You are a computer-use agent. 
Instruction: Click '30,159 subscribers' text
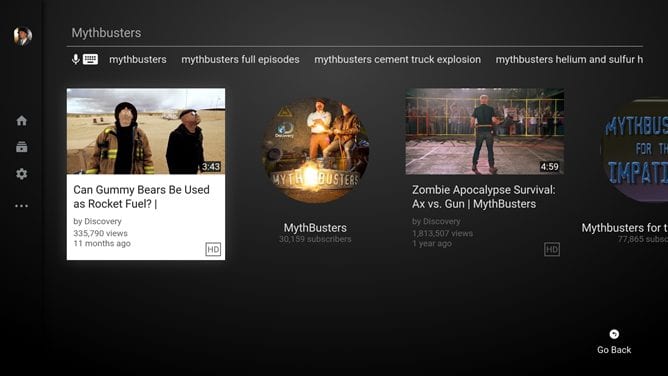pyautogui.click(x=315, y=239)
